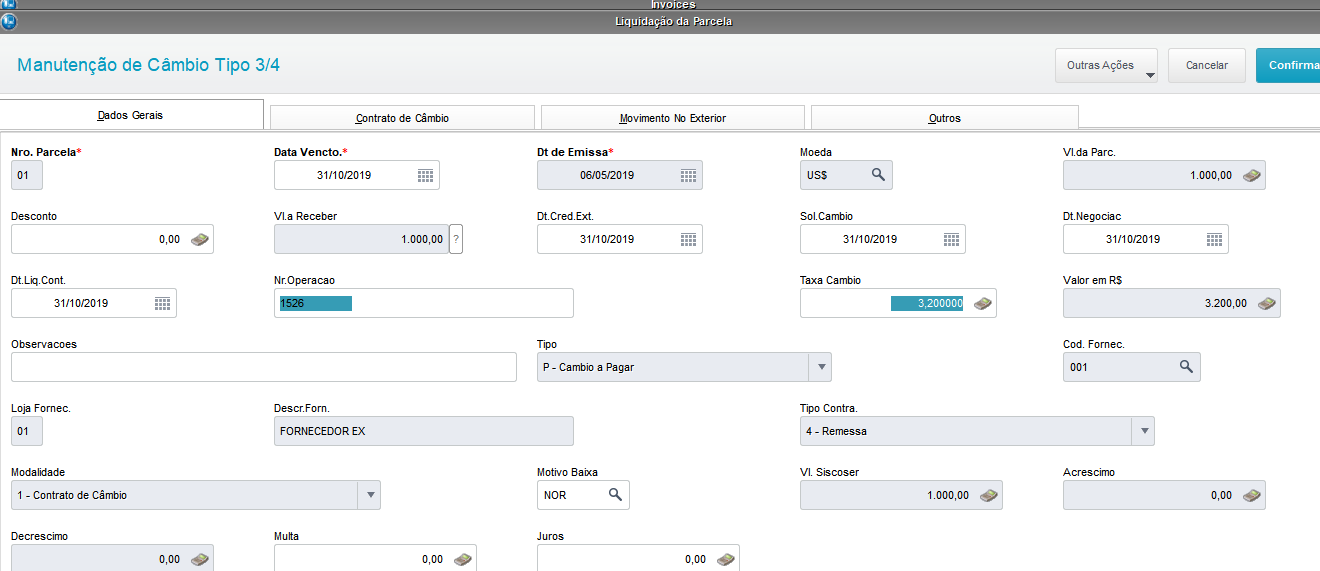Switch to the Contrato de Câmbio tab

click(402, 118)
